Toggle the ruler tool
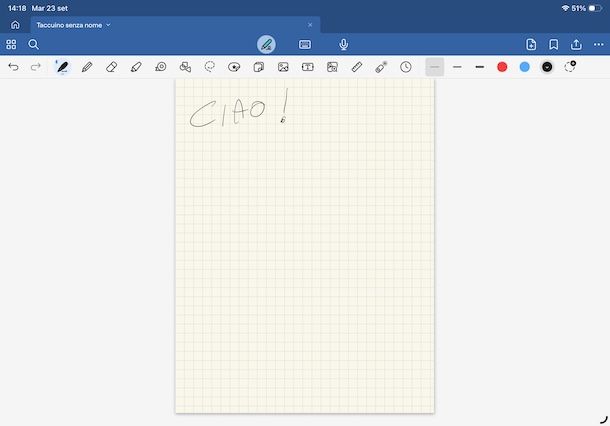Image resolution: width=610 pixels, height=426 pixels. tap(357, 67)
